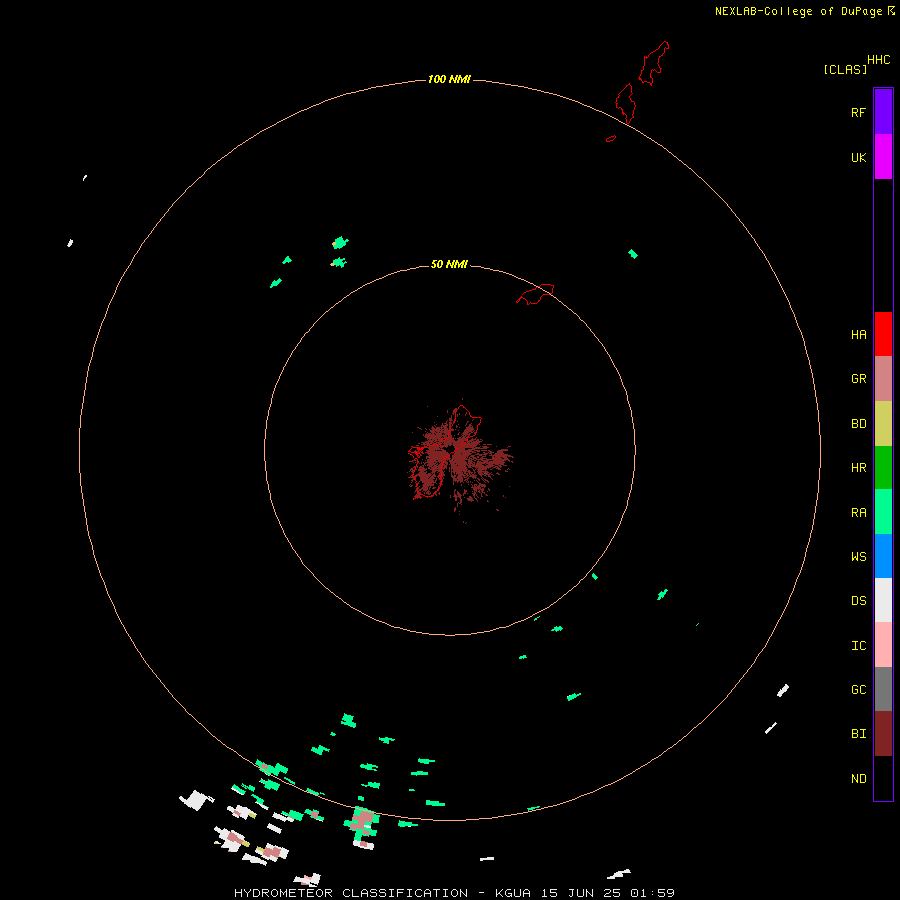Click the "HYDROMETEOR CLASSIFICATION" title text
Screen dimensions: 900x900
pos(351,893)
